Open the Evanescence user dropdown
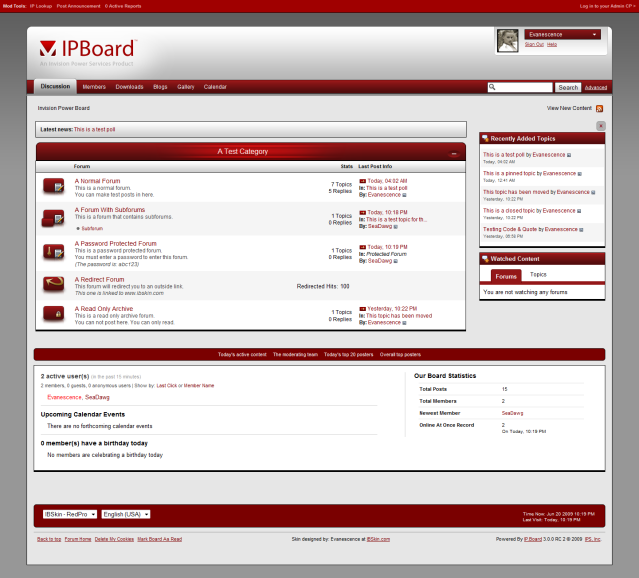 pos(562,35)
